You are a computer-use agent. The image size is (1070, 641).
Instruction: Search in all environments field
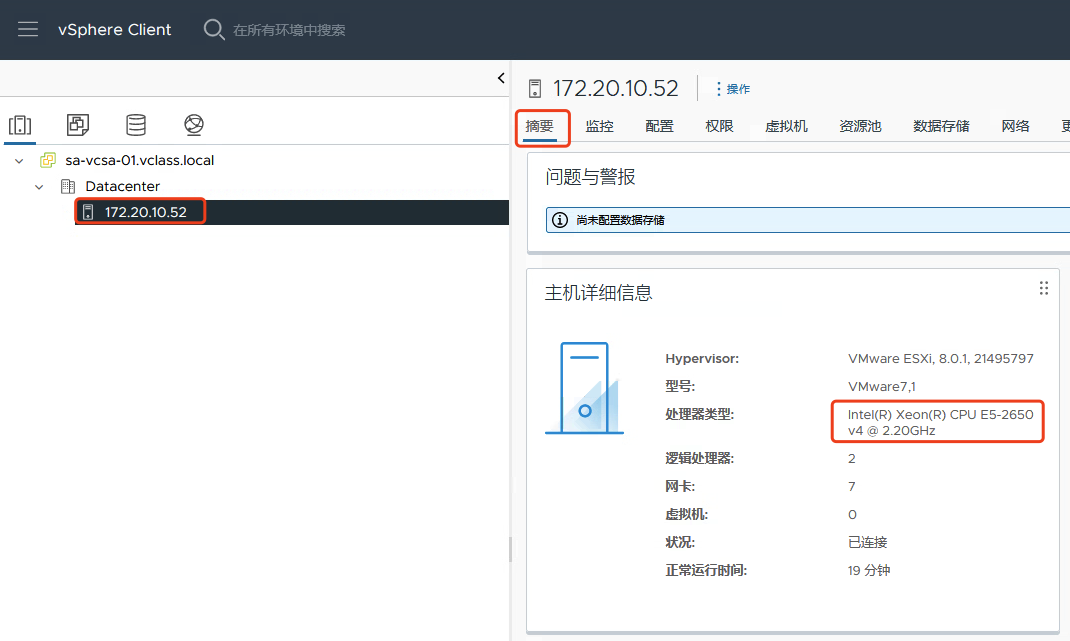pos(289,30)
